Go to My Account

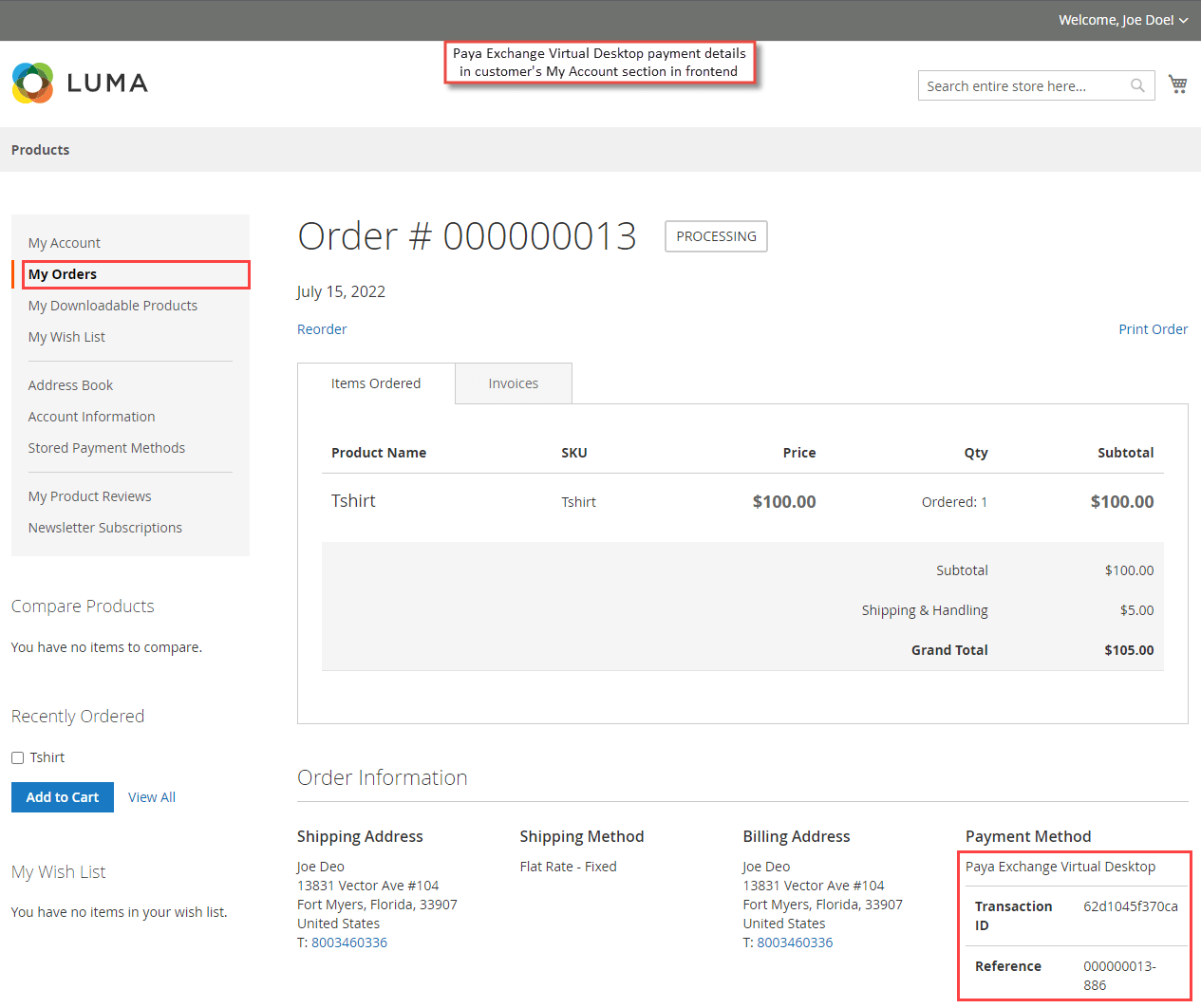[65, 243]
